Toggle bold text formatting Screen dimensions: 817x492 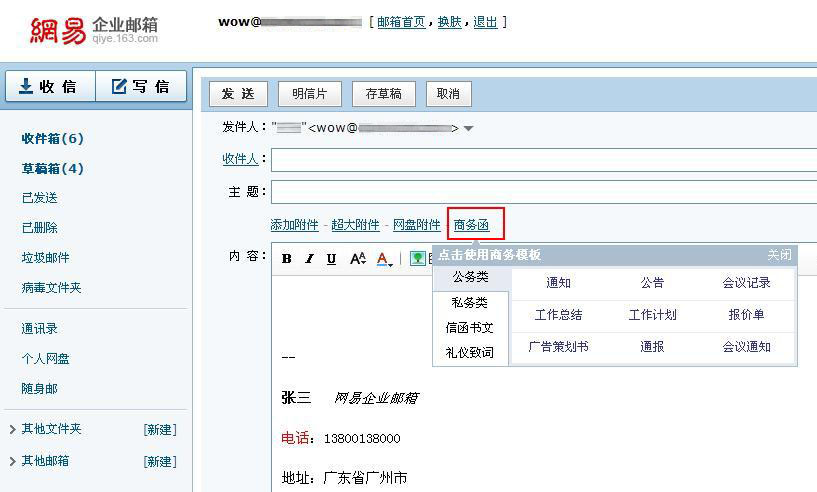pyautogui.click(x=287, y=259)
